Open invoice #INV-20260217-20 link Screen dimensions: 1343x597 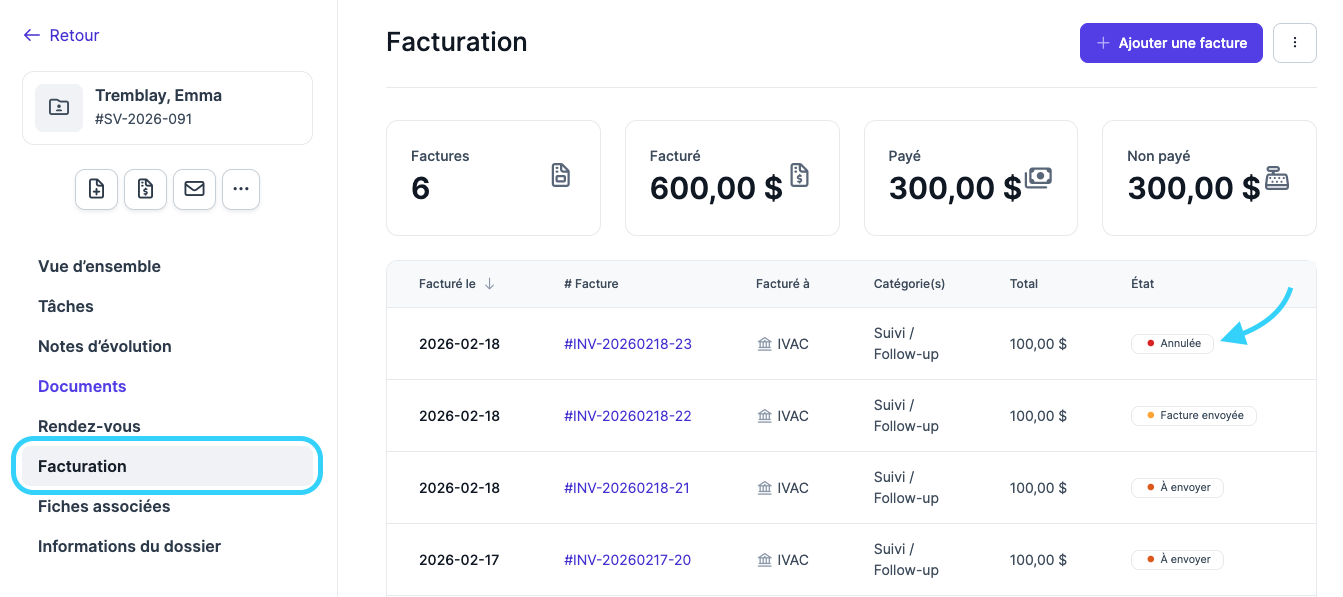pos(628,560)
